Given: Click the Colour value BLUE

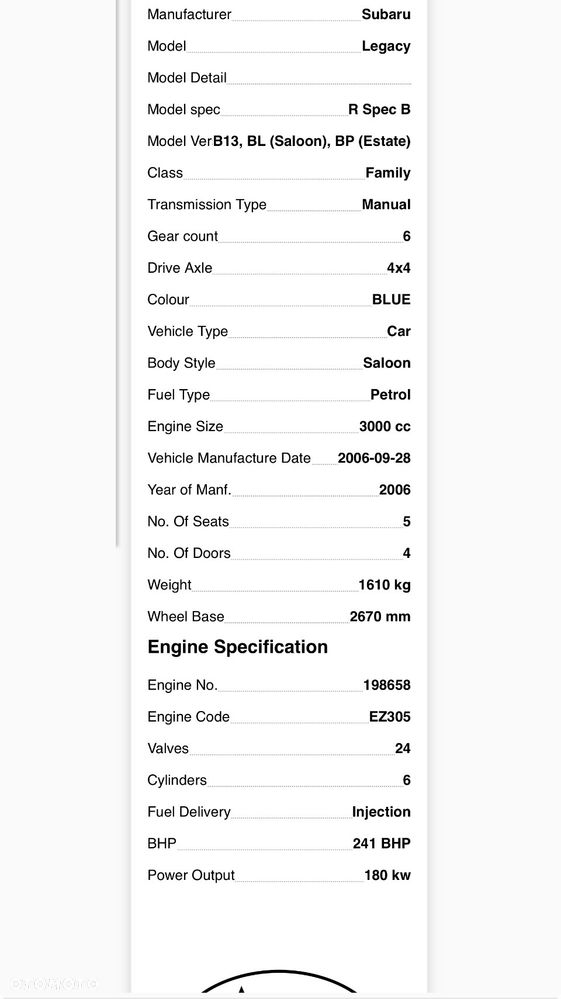Looking at the screenshot, I should pos(391,299).
